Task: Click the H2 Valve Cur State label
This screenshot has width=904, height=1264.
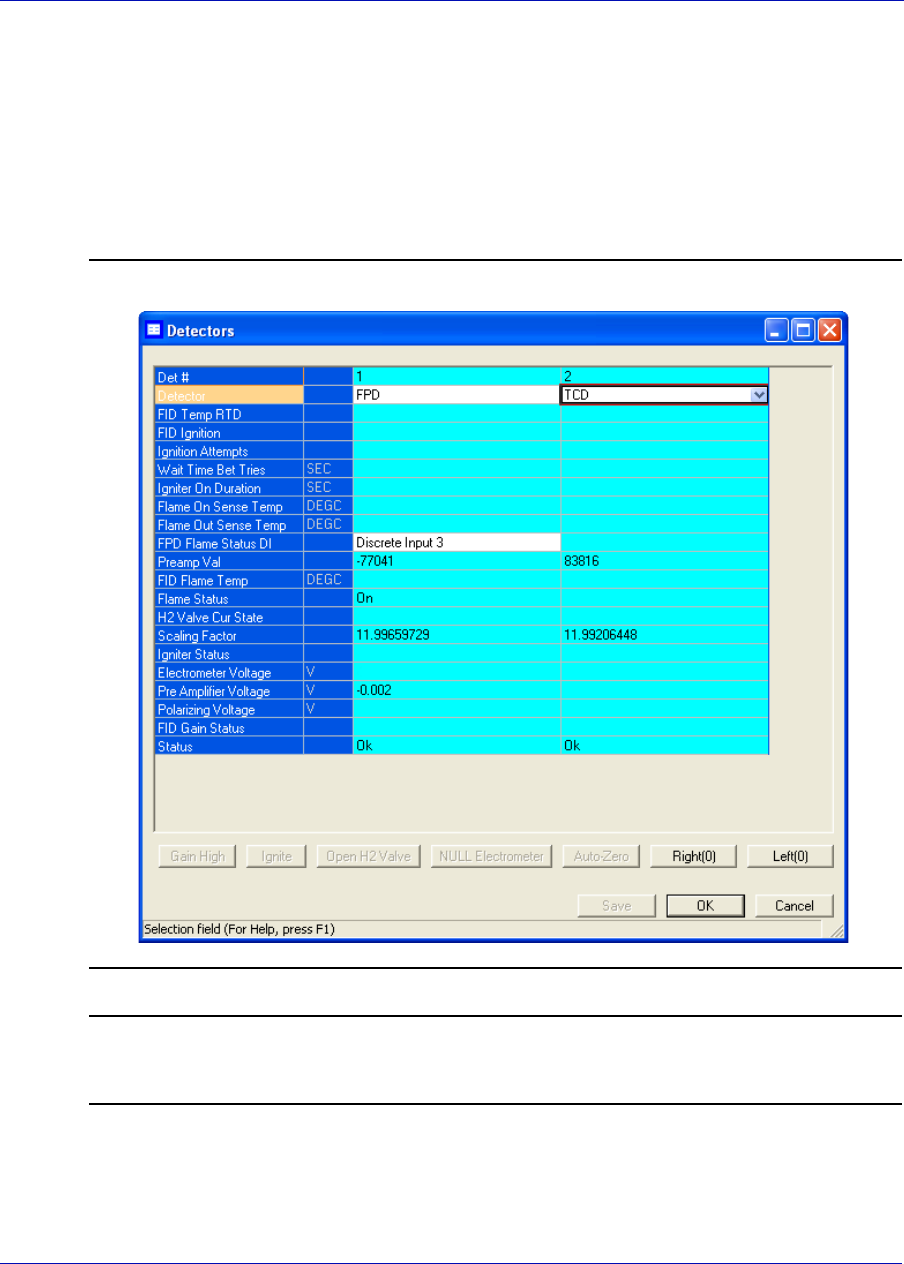Action: tap(228, 617)
